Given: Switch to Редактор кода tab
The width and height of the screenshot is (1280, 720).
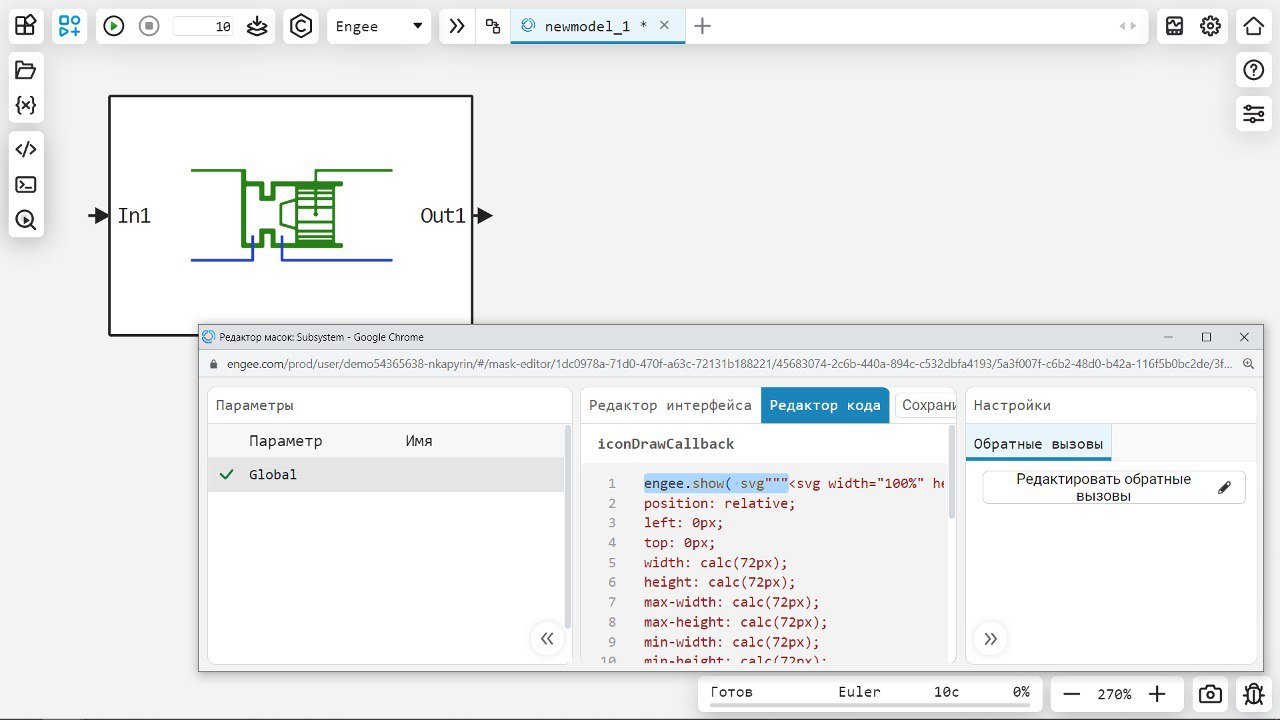Looking at the screenshot, I should pyautogui.click(x=825, y=405).
